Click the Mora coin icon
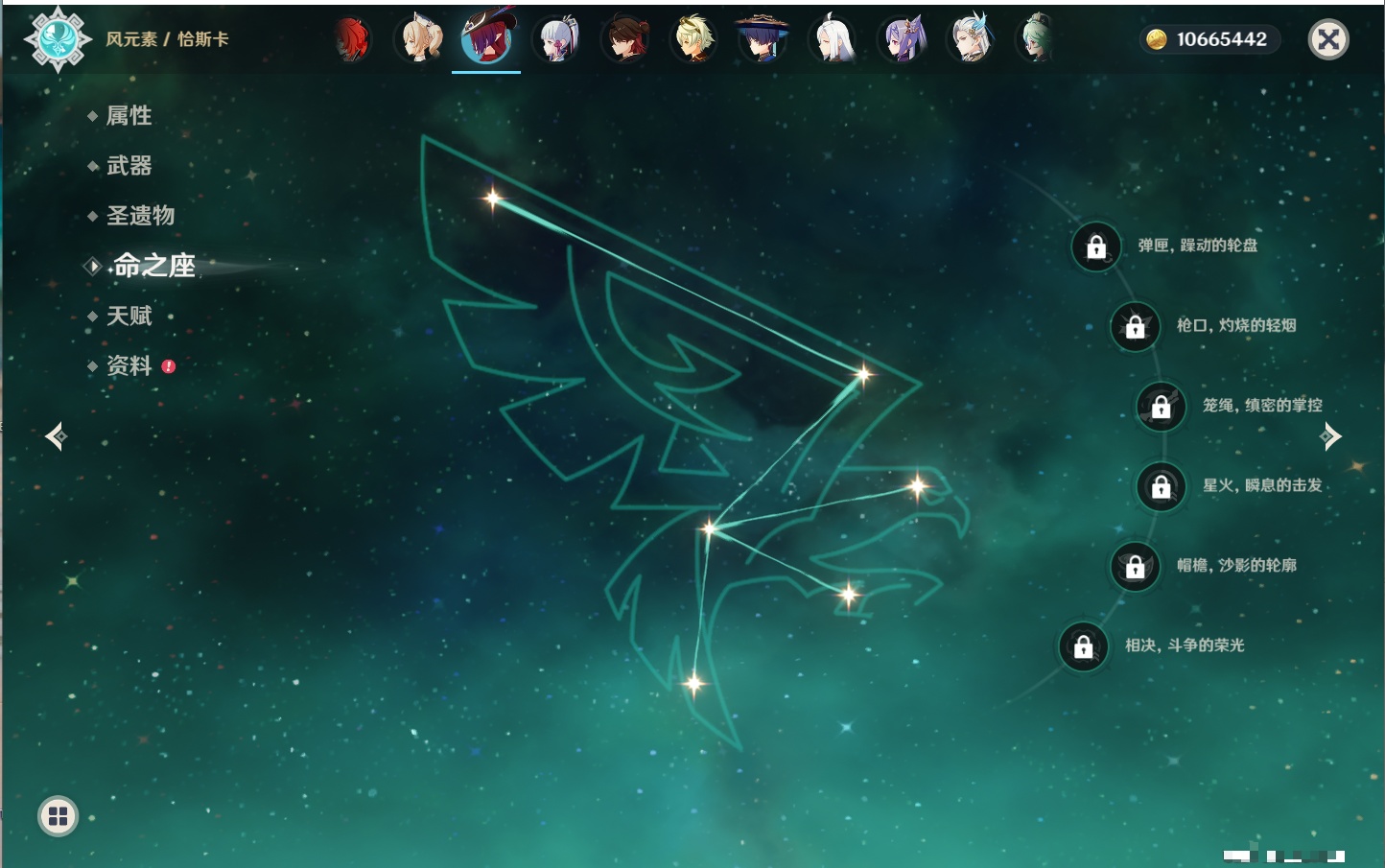1385x868 pixels. point(1157,39)
